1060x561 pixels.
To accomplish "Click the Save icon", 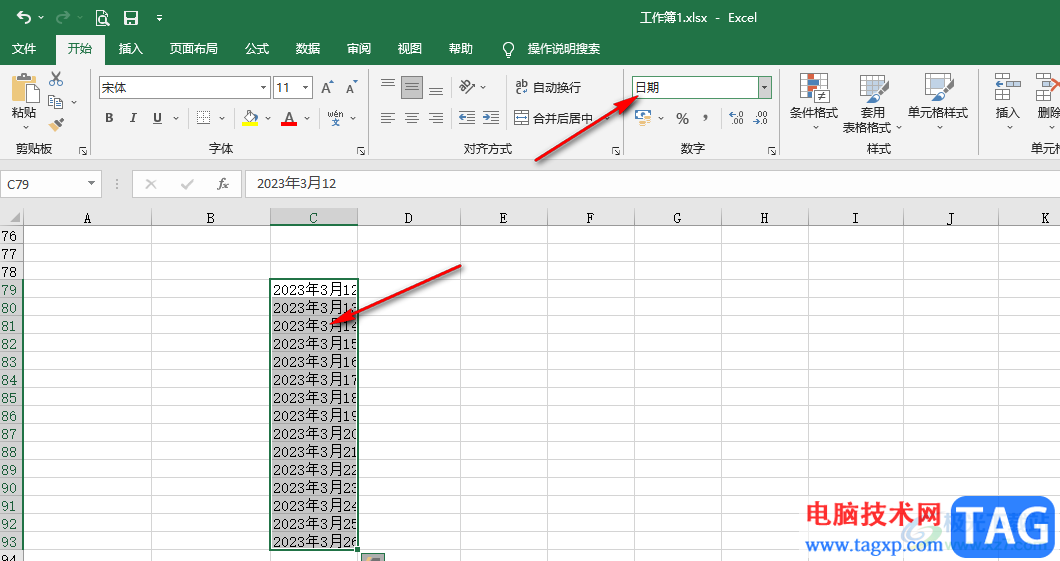I will click(131, 18).
